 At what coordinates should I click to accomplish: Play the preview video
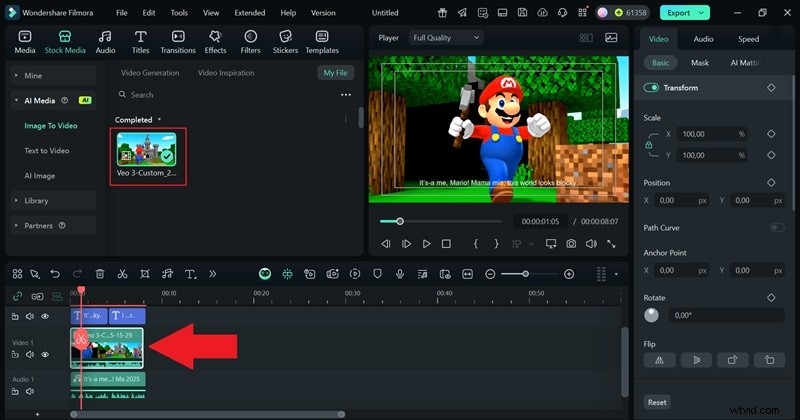coord(426,244)
